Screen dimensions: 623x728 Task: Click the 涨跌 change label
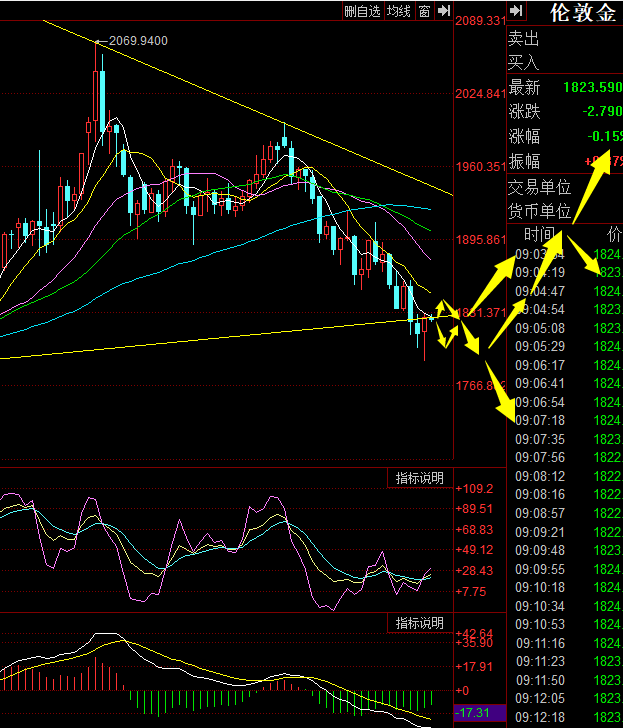pos(524,111)
